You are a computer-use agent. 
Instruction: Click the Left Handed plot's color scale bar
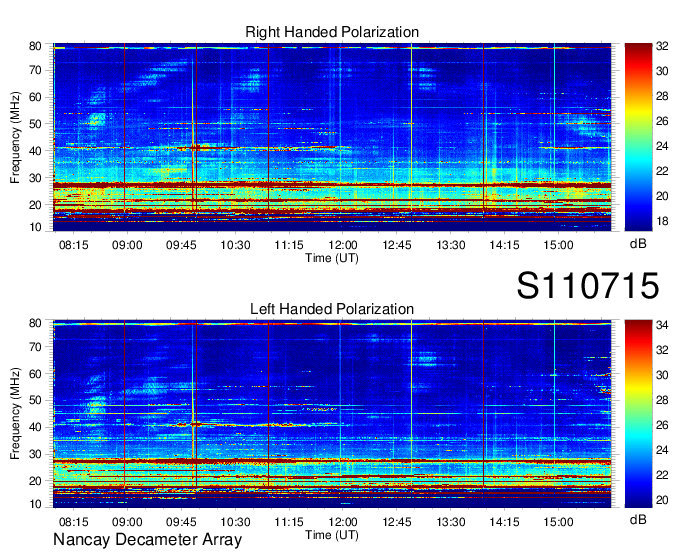[x=638, y=414]
